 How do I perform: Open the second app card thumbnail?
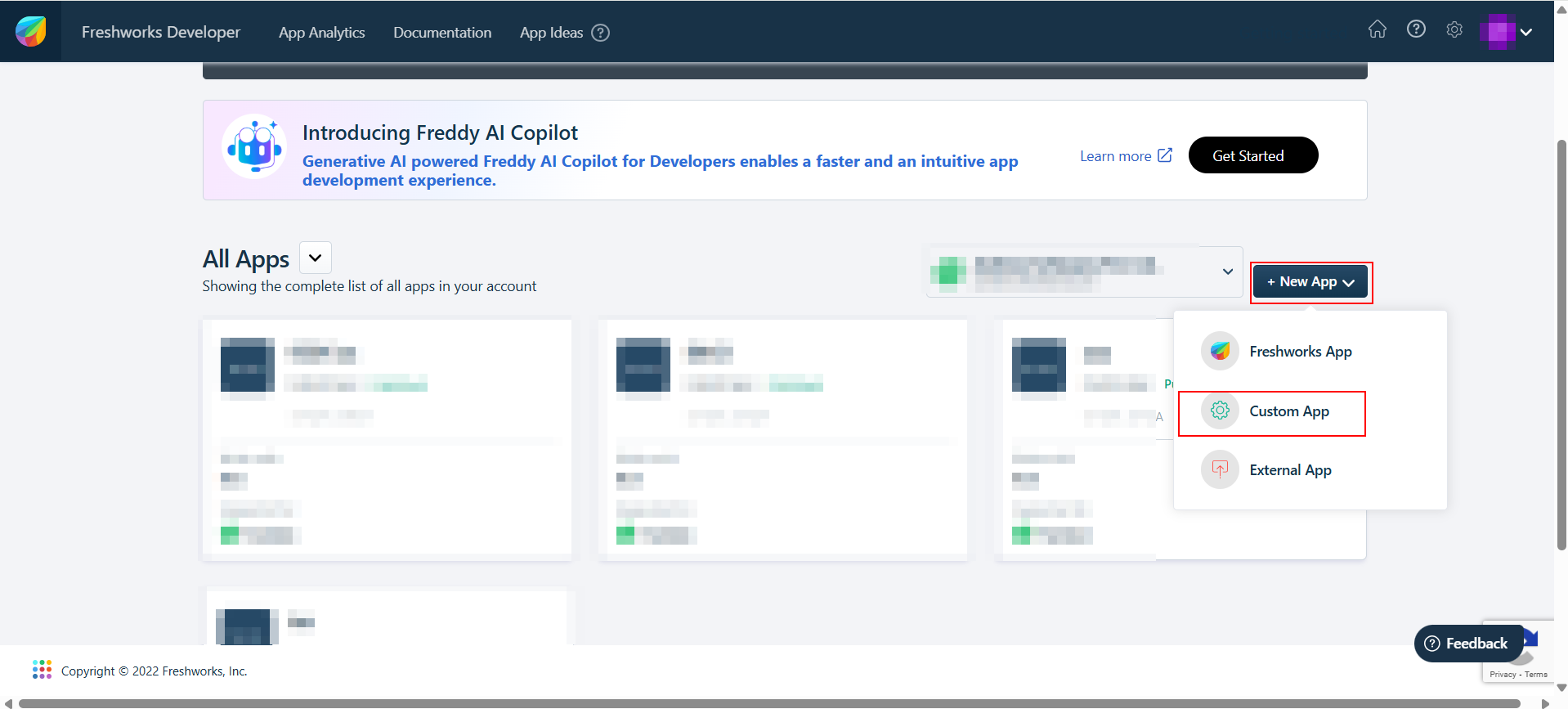pyautogui.click(x=643, y=365)
